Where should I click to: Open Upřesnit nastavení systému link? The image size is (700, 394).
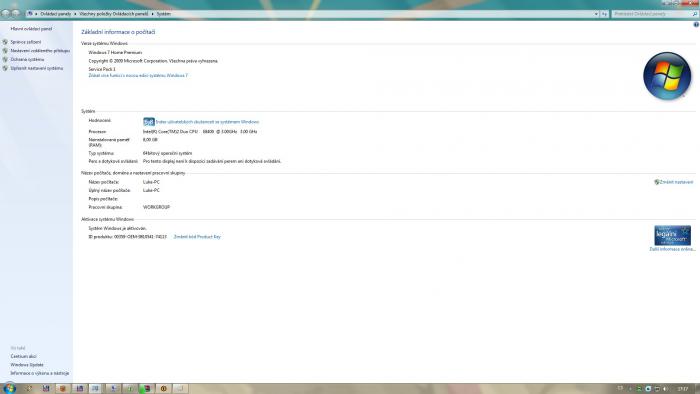click(x=37, y=68)
